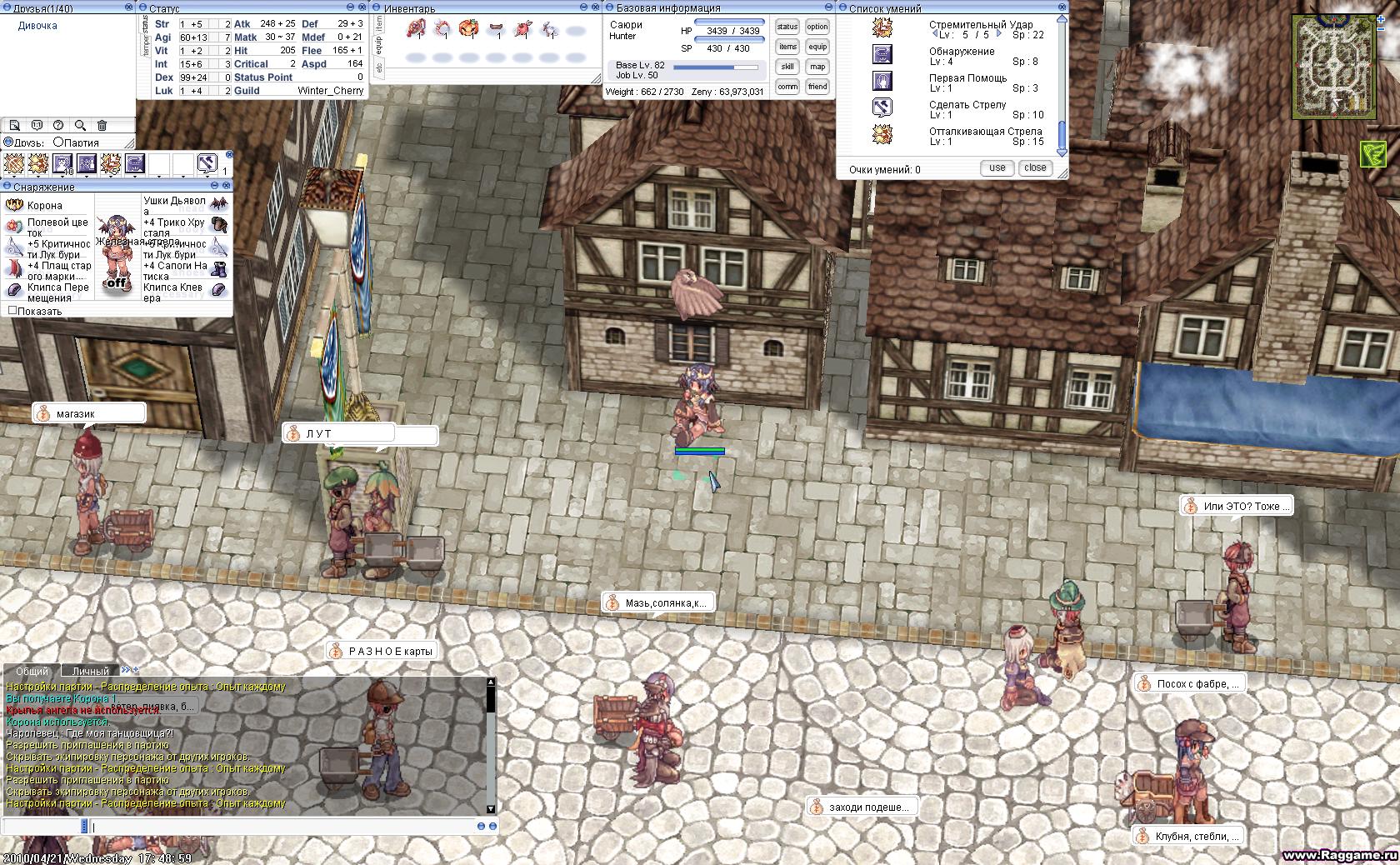Switch to the Общий chat tab
1400x865 pixels.
tap(32, 671)
